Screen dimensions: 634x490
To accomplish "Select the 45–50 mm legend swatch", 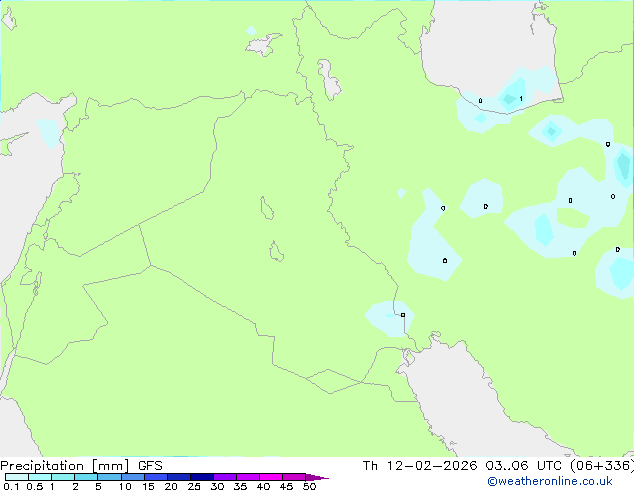I will click(x=294, y=477).
